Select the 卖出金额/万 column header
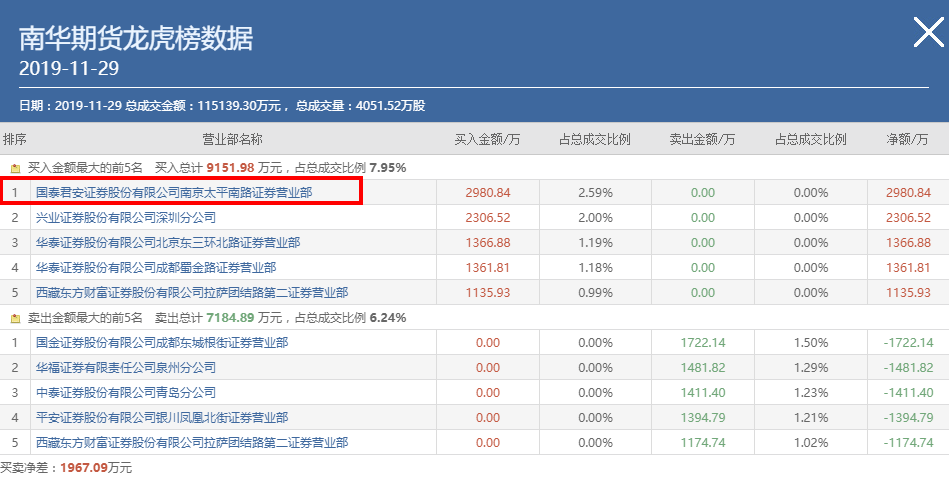This screenshot has width=949, height=479. tap(702, 139)
